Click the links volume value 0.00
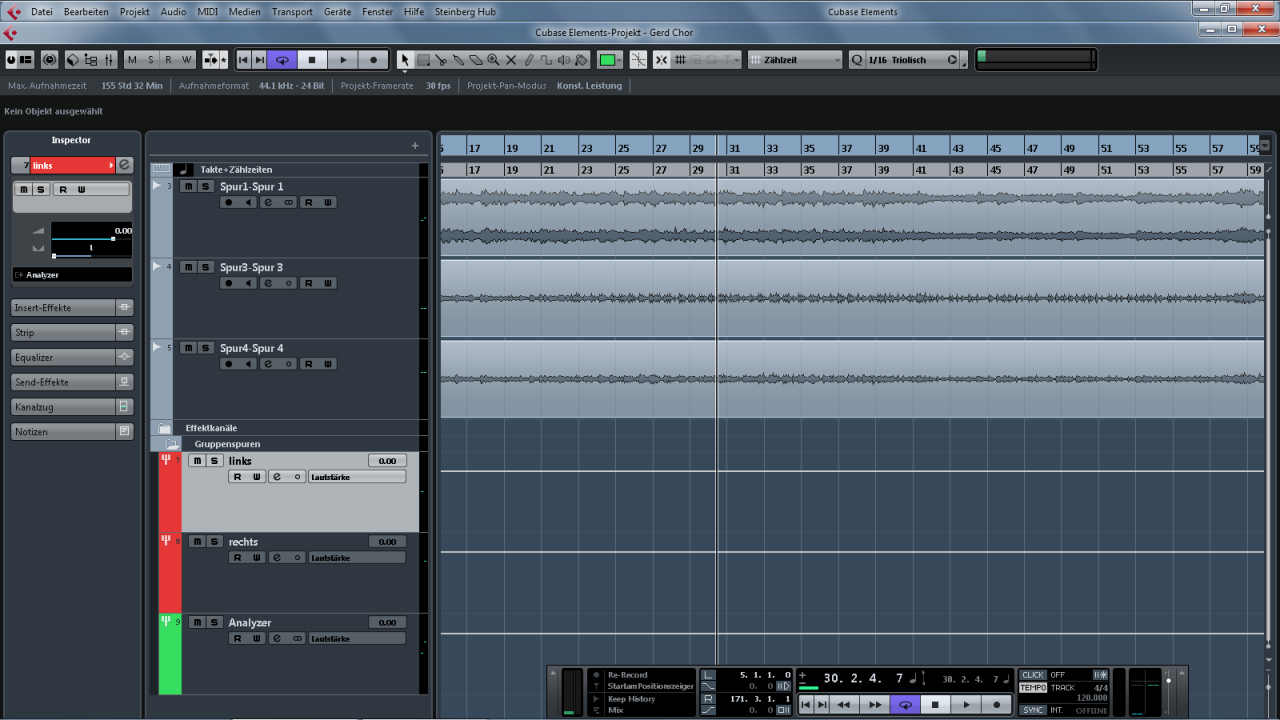Viewport: 1280px width, 720px height. (x=387, y=461)
